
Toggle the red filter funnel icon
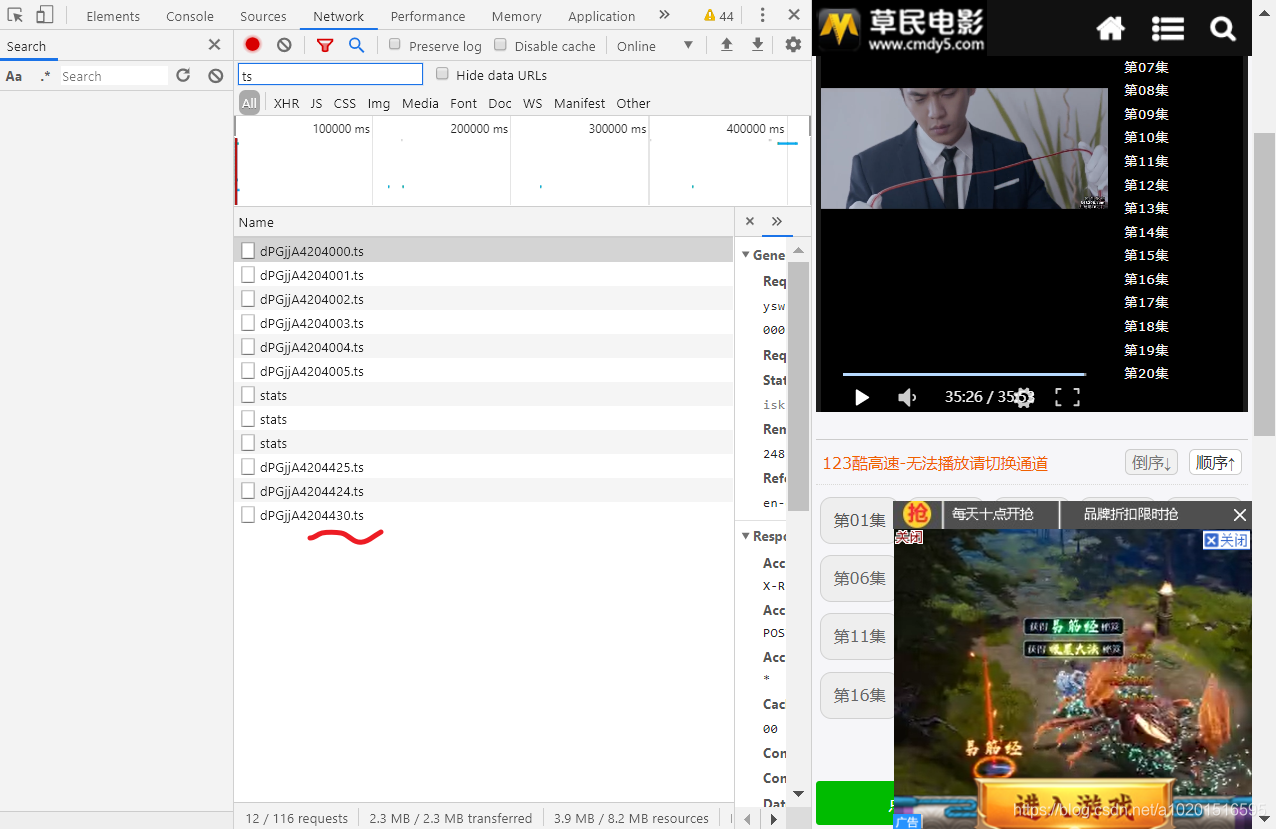324,45
